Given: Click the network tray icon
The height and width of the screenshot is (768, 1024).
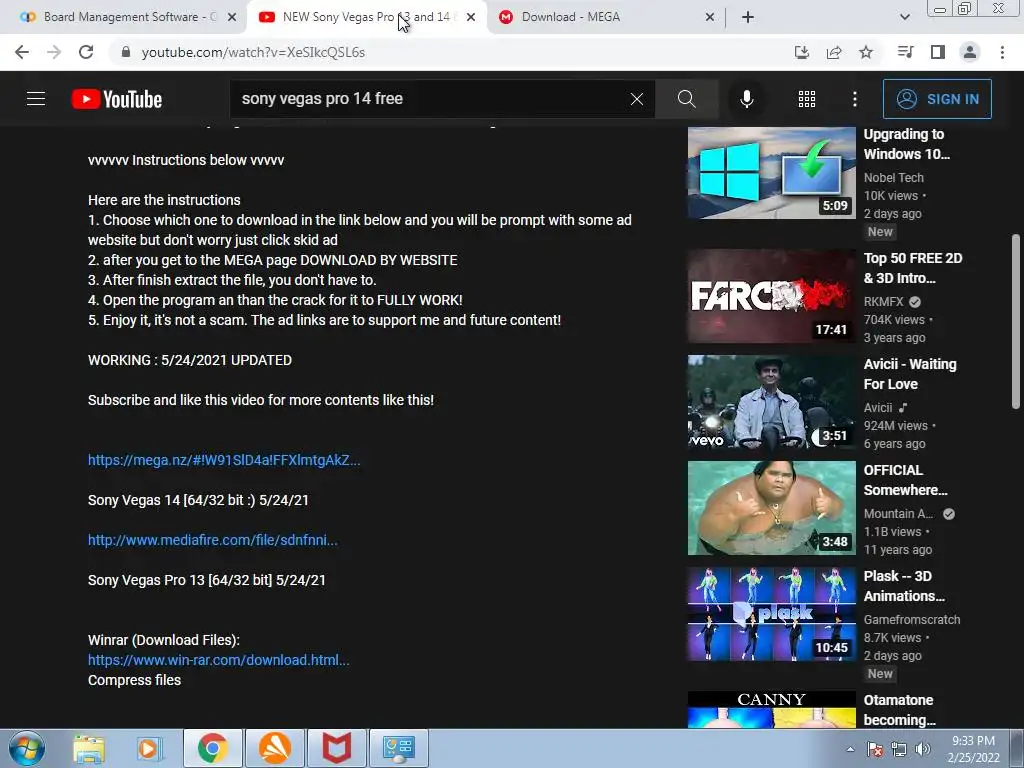Looking at the screenshot, I should [899, 749].
